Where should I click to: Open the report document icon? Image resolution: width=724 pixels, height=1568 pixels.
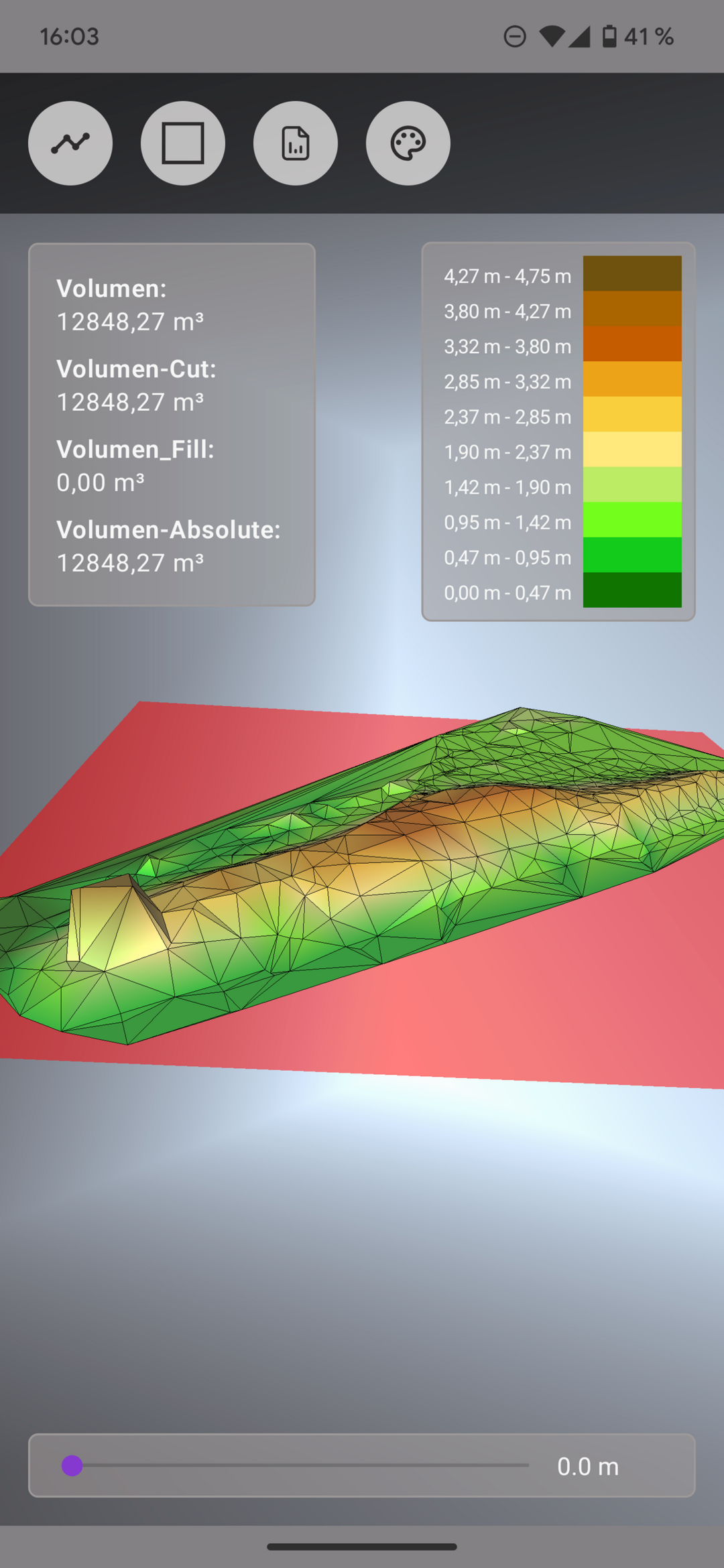point(296,143)
